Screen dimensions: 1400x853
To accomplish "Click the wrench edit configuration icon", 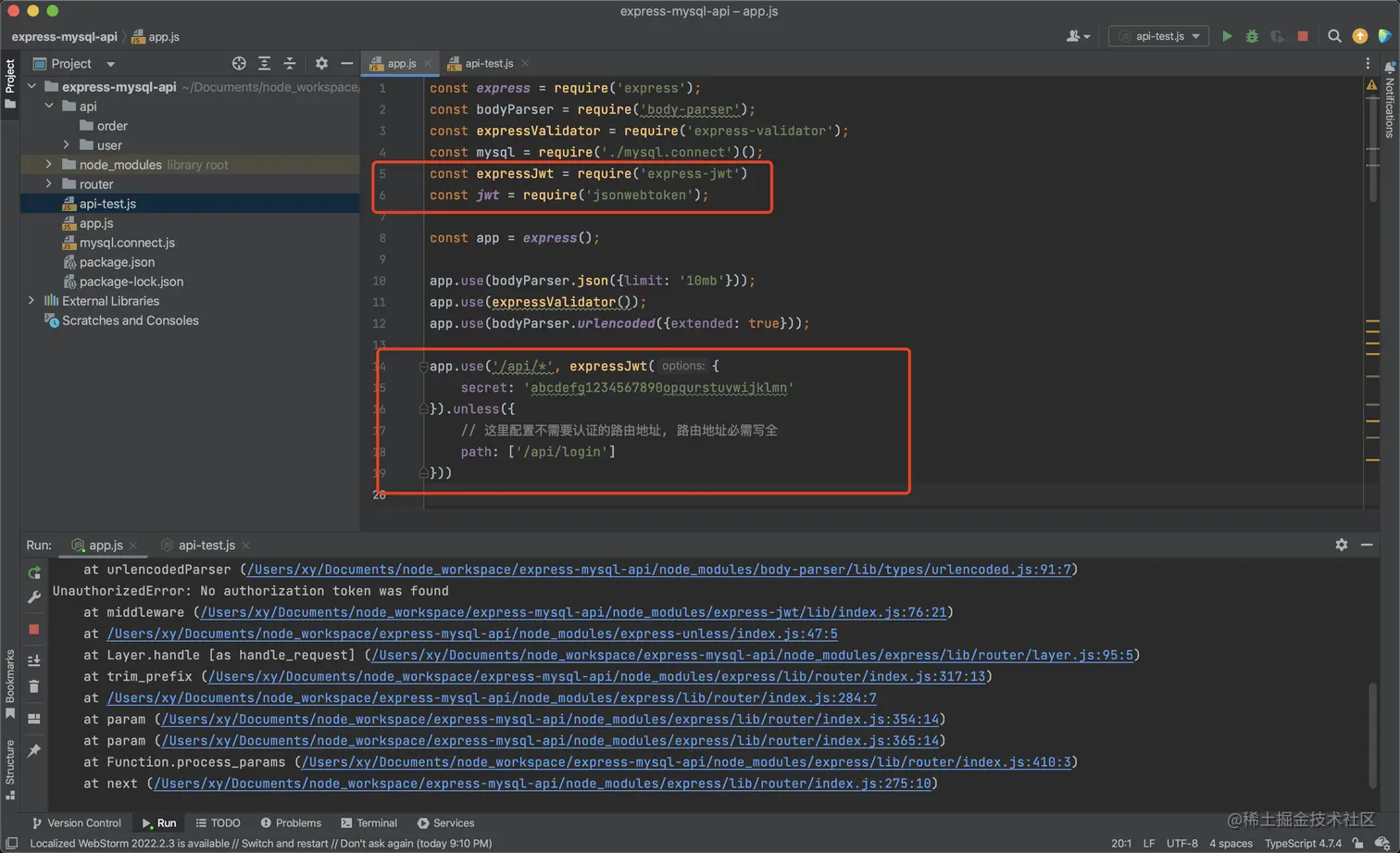I will tap(34, 597).
